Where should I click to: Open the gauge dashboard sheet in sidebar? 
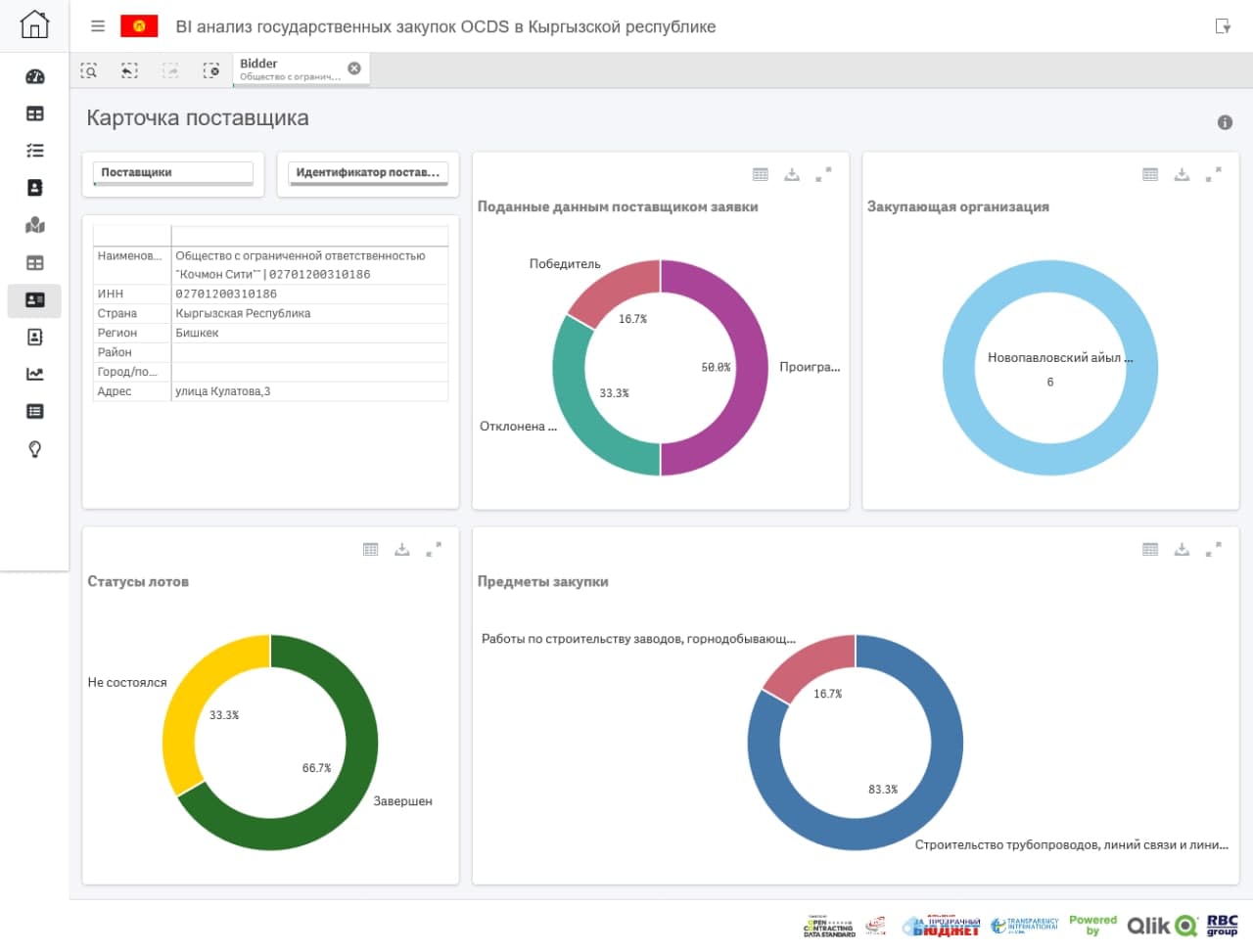click(35, 76)
